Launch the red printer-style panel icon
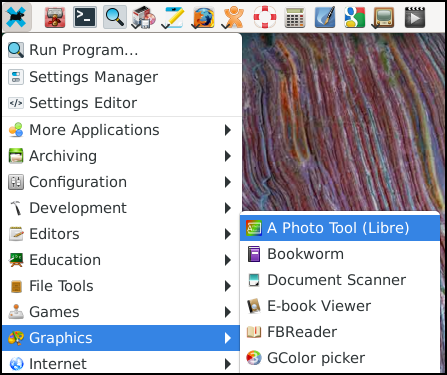Screen dimensions: 447x375 [x=55, y=17]
